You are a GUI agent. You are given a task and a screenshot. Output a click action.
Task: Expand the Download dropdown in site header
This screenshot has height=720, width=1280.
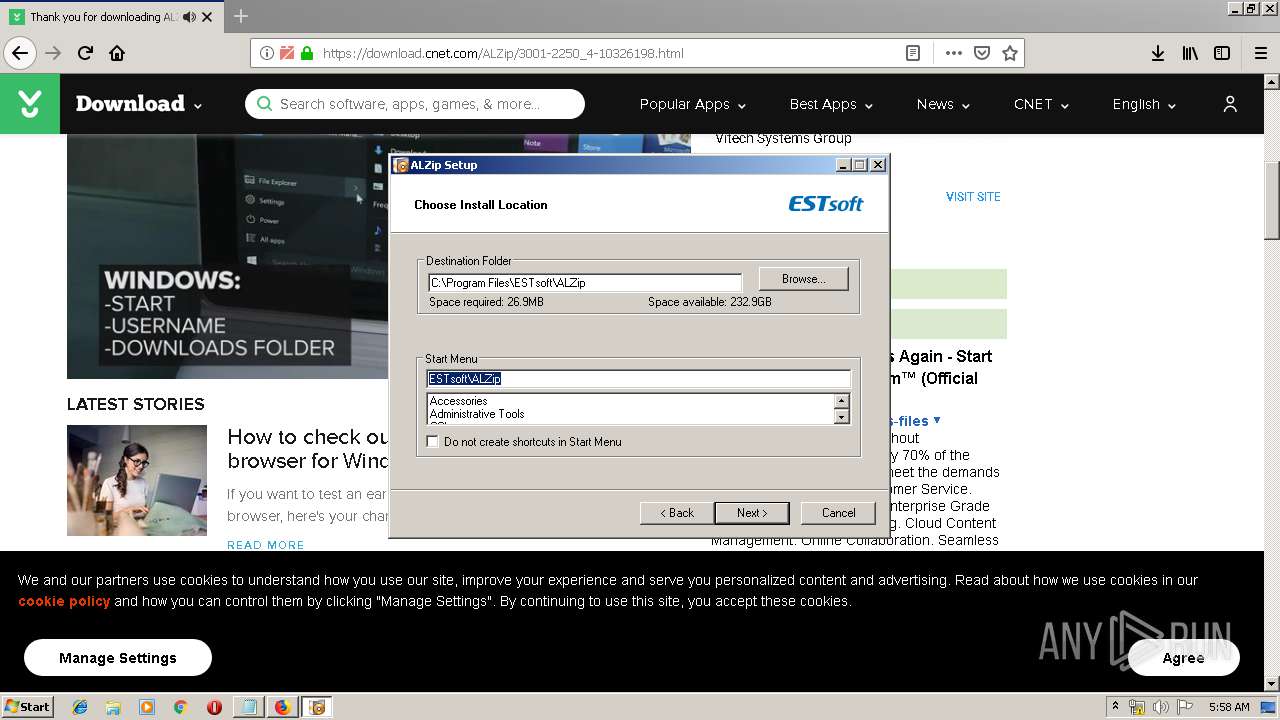pos(139,104)
